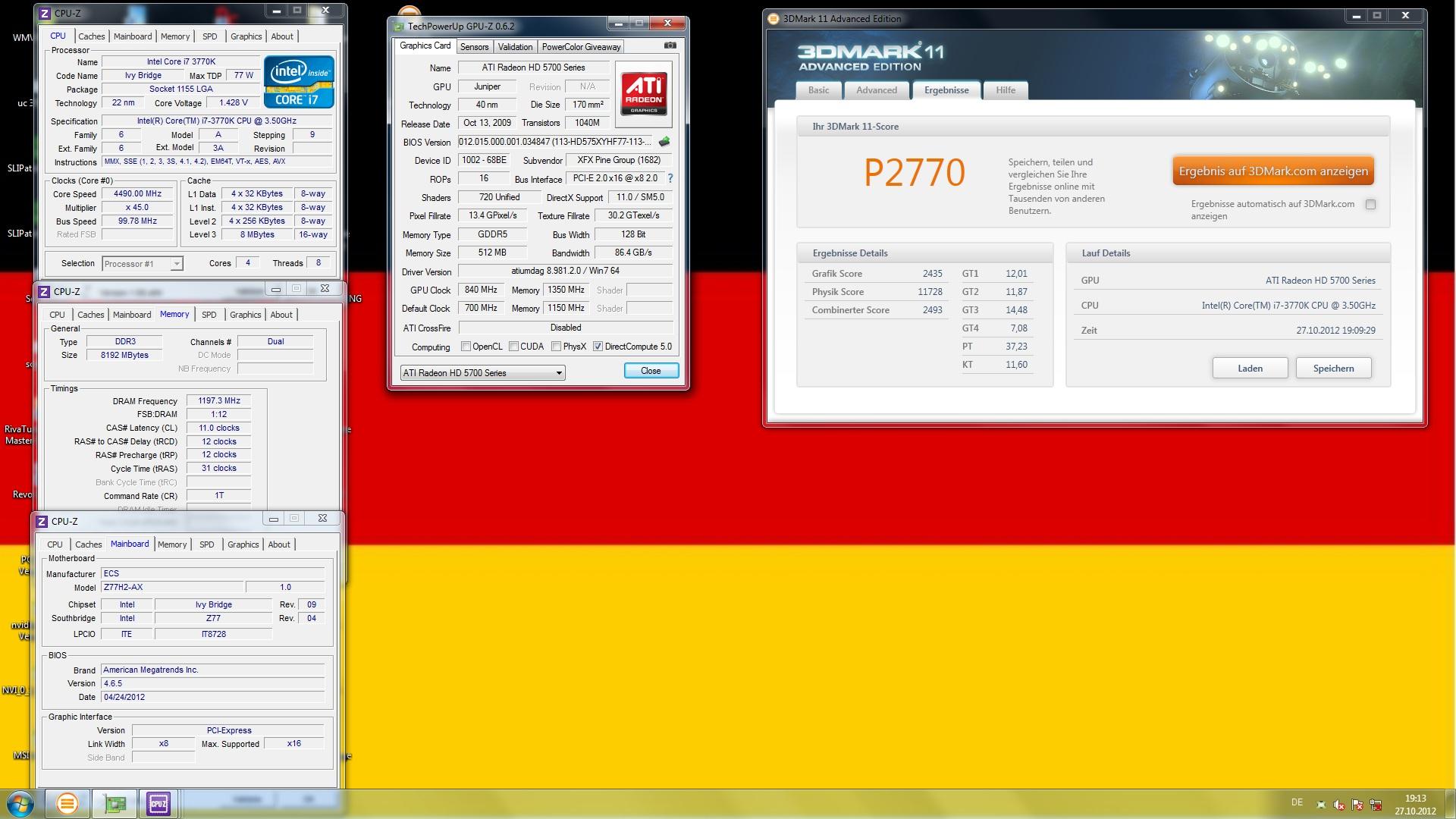1456x819 pixels.
Task: Toggle the PhysX checkbox
Action: [x=556, y=347]
